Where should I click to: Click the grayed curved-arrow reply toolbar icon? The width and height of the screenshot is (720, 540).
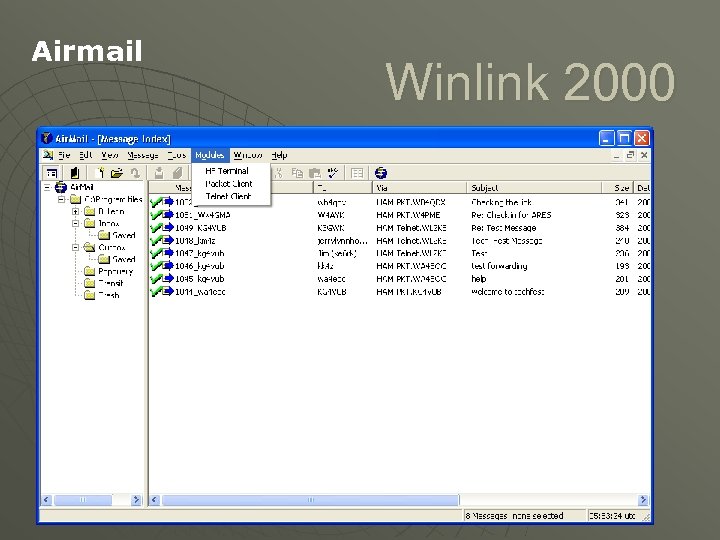point(135,173)
